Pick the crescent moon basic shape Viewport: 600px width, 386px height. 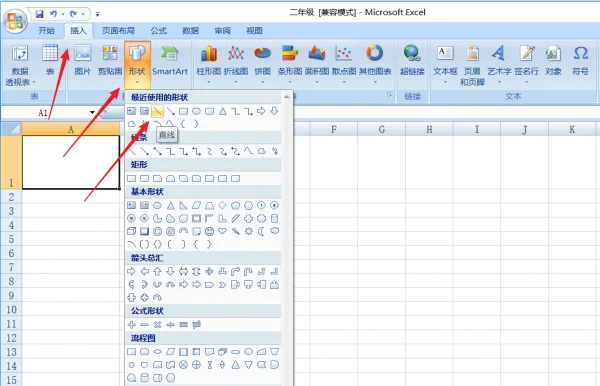[261, 231]
